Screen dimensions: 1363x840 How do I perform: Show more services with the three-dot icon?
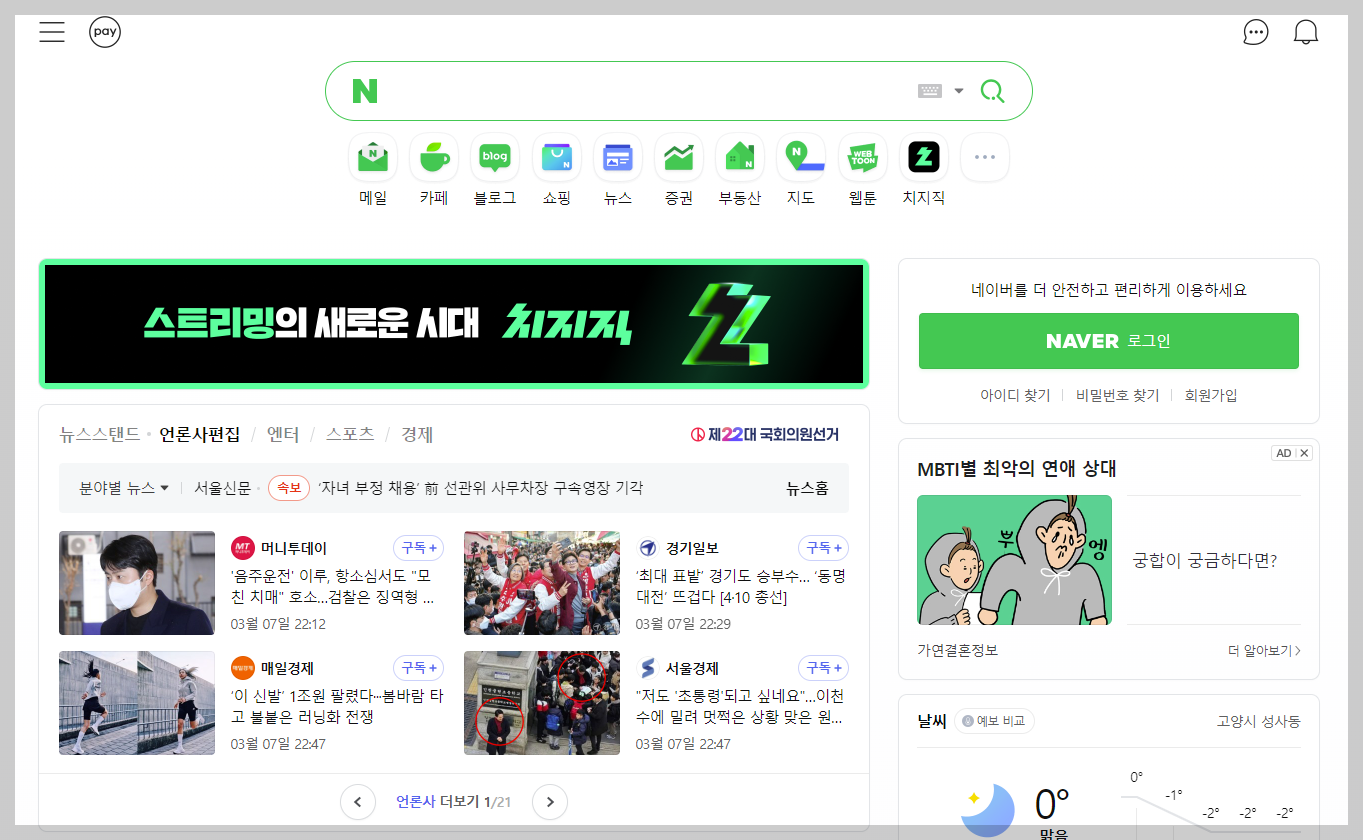pyautogui.click(x=985, y=157)
